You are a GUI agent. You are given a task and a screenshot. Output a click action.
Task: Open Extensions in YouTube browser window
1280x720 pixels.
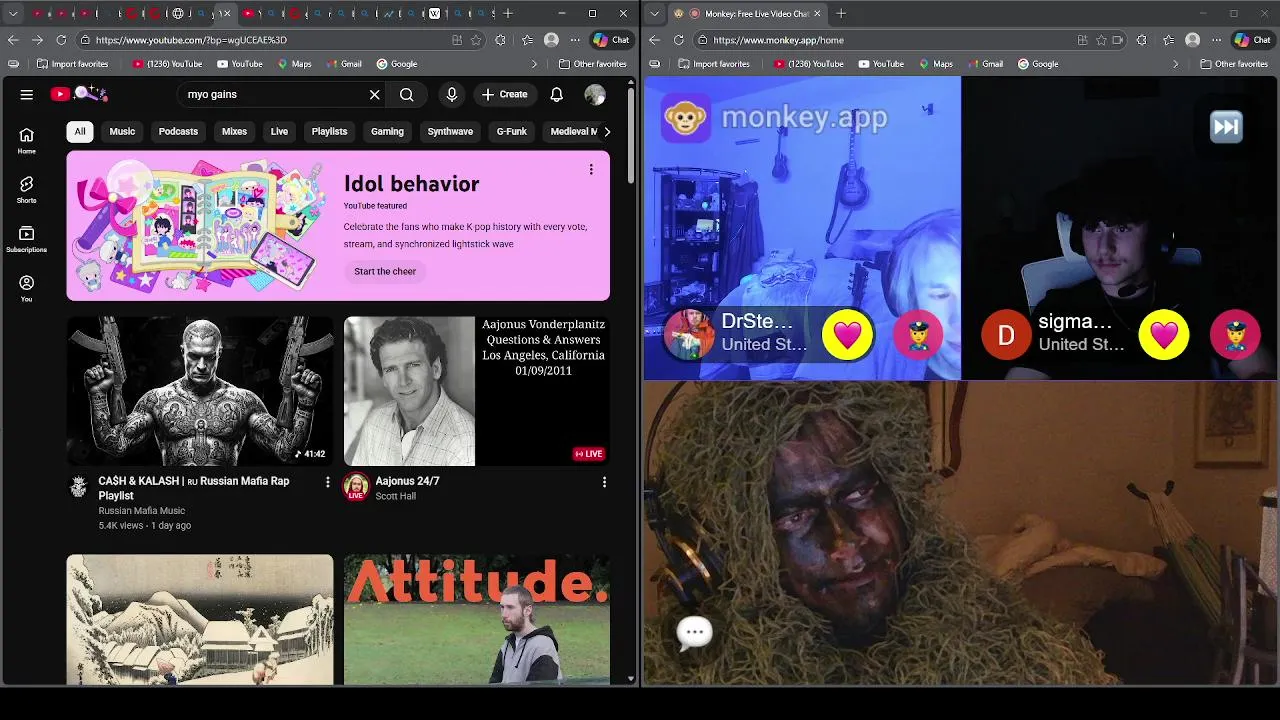tap(500, 40)
